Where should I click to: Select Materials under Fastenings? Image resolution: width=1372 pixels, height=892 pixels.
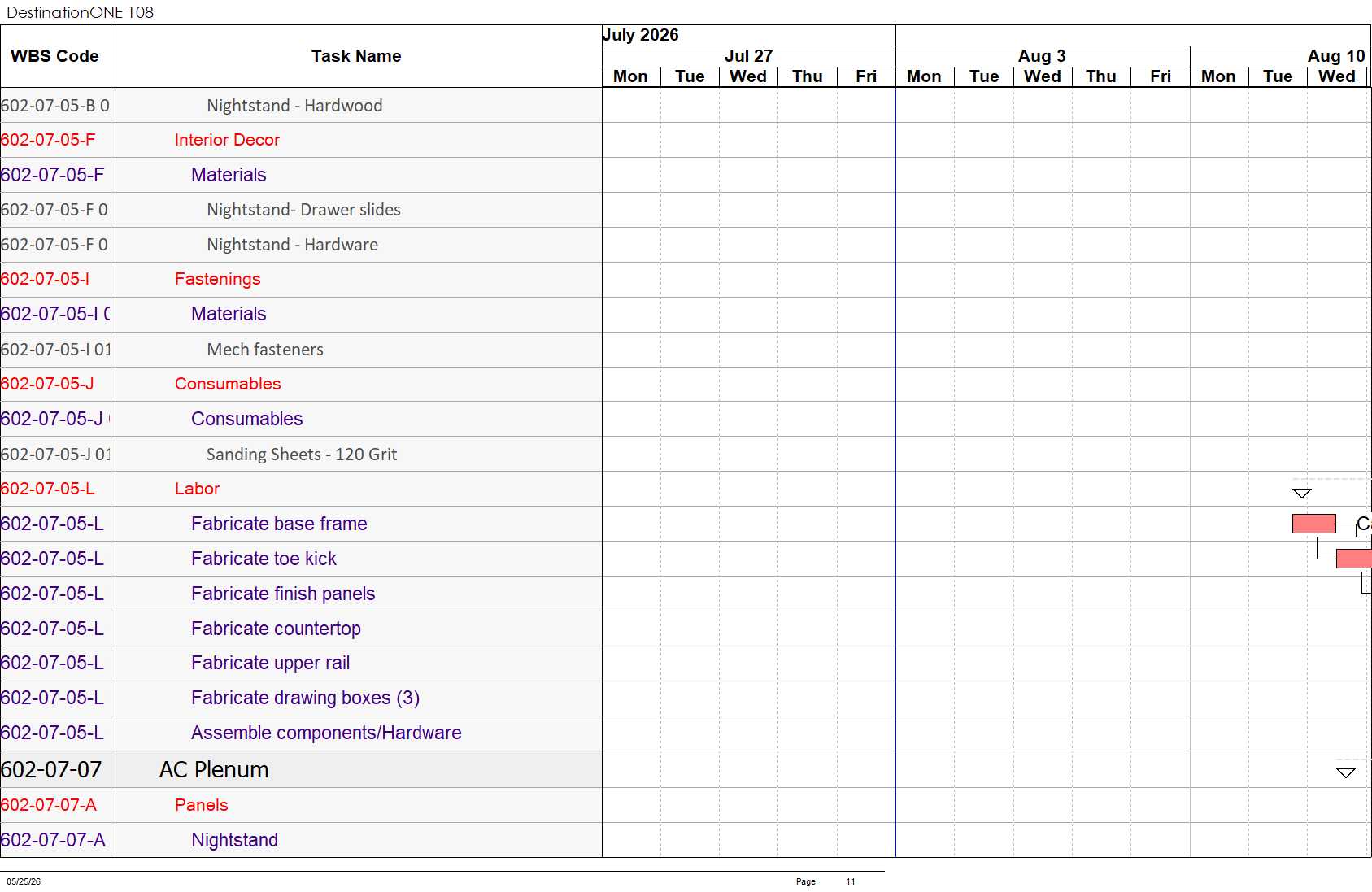pos(229,314)
